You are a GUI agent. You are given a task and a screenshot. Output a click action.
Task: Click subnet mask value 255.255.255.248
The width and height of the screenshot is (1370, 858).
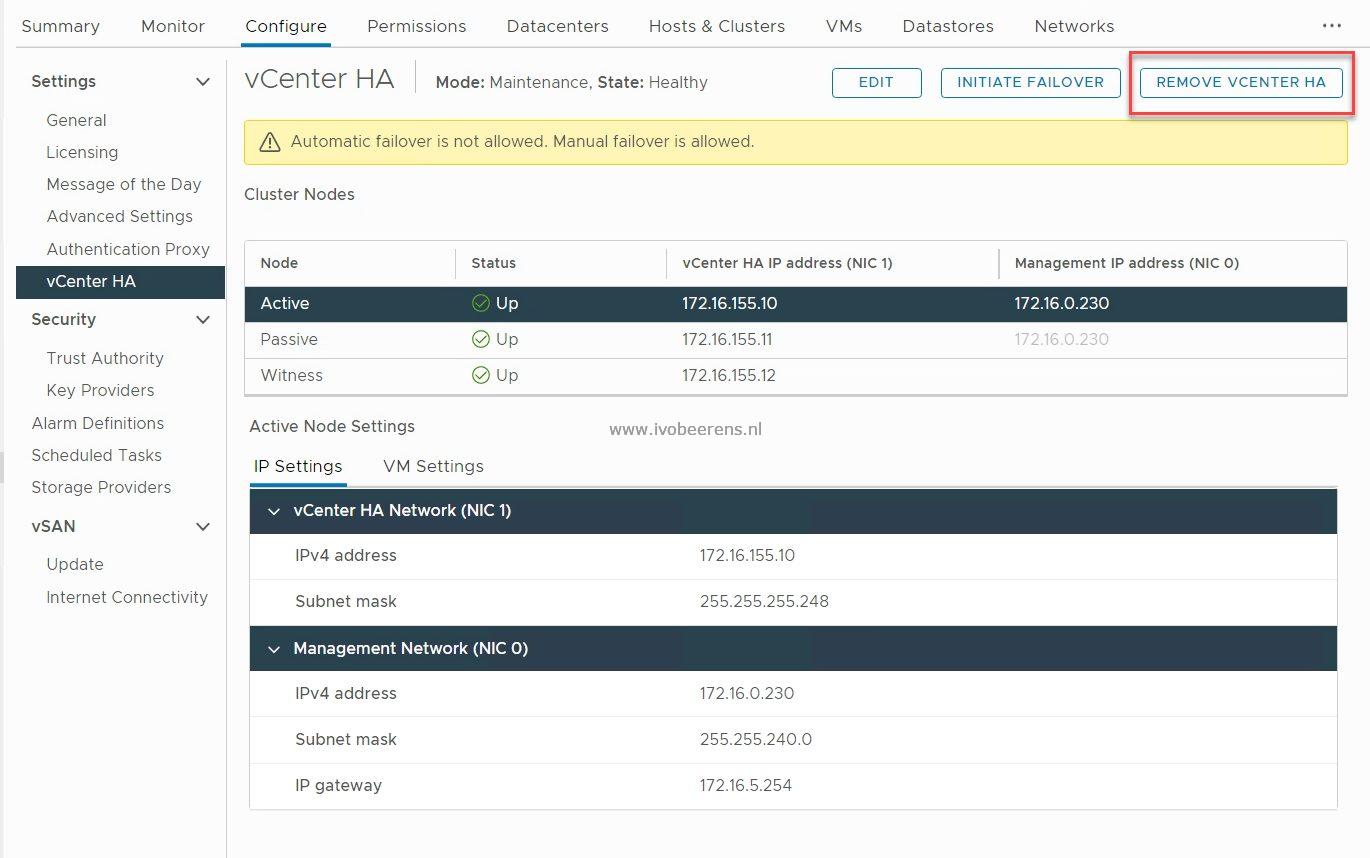coord(764,601)
